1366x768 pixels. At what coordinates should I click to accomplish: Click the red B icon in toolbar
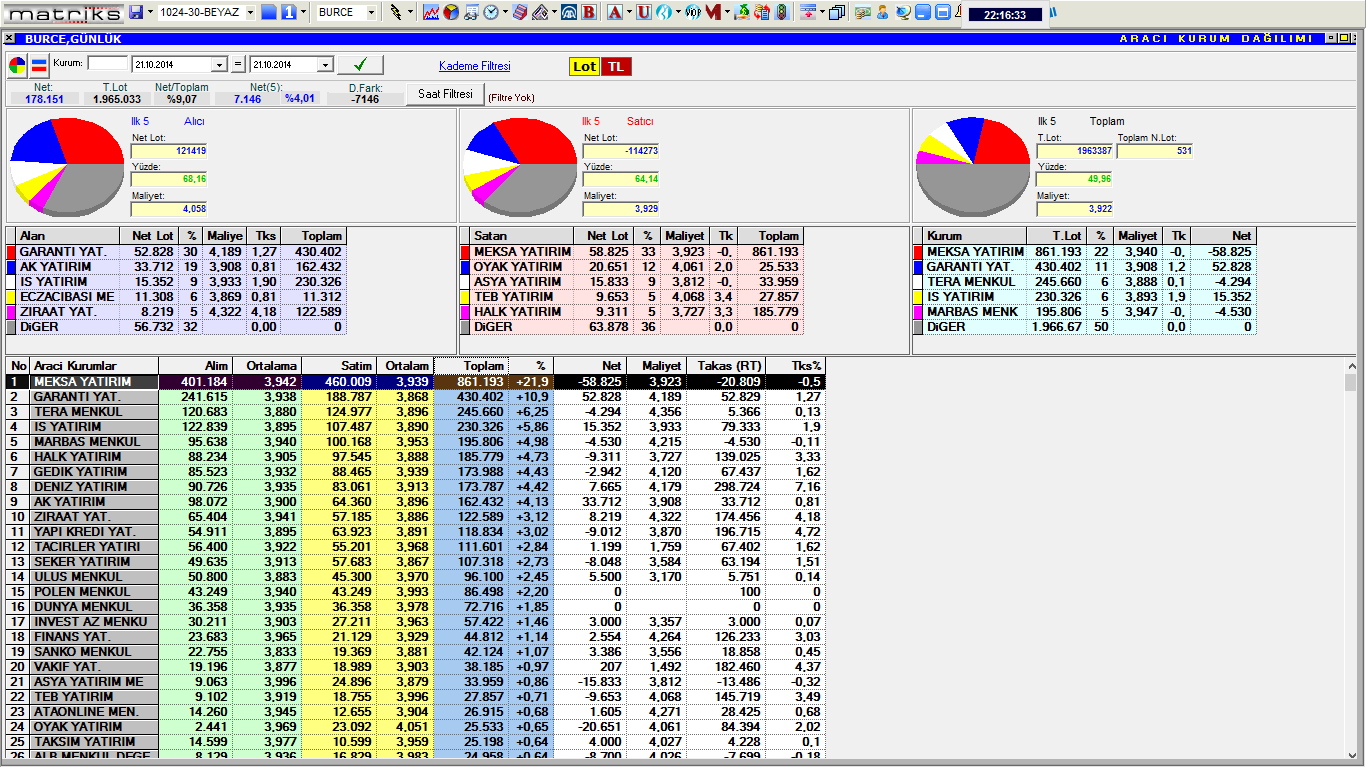pos(589,12)
